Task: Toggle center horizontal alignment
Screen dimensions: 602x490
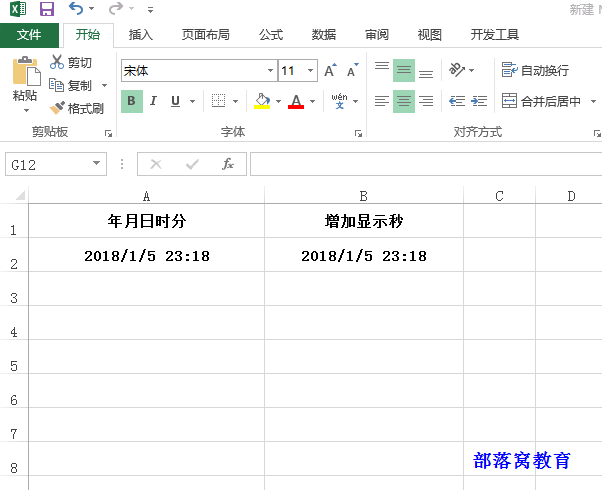Action: point(404,101)
